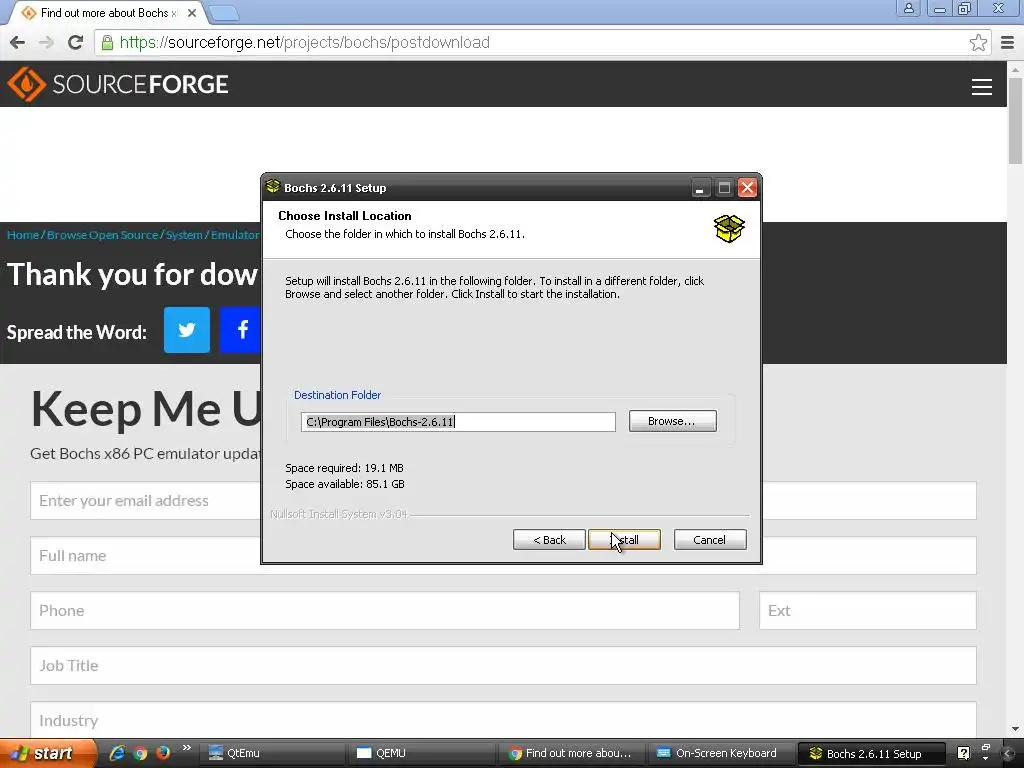1024x768 pixels.
Task: Click the 'Keep Me U' heading on page
Action: [x=146, y=409]
